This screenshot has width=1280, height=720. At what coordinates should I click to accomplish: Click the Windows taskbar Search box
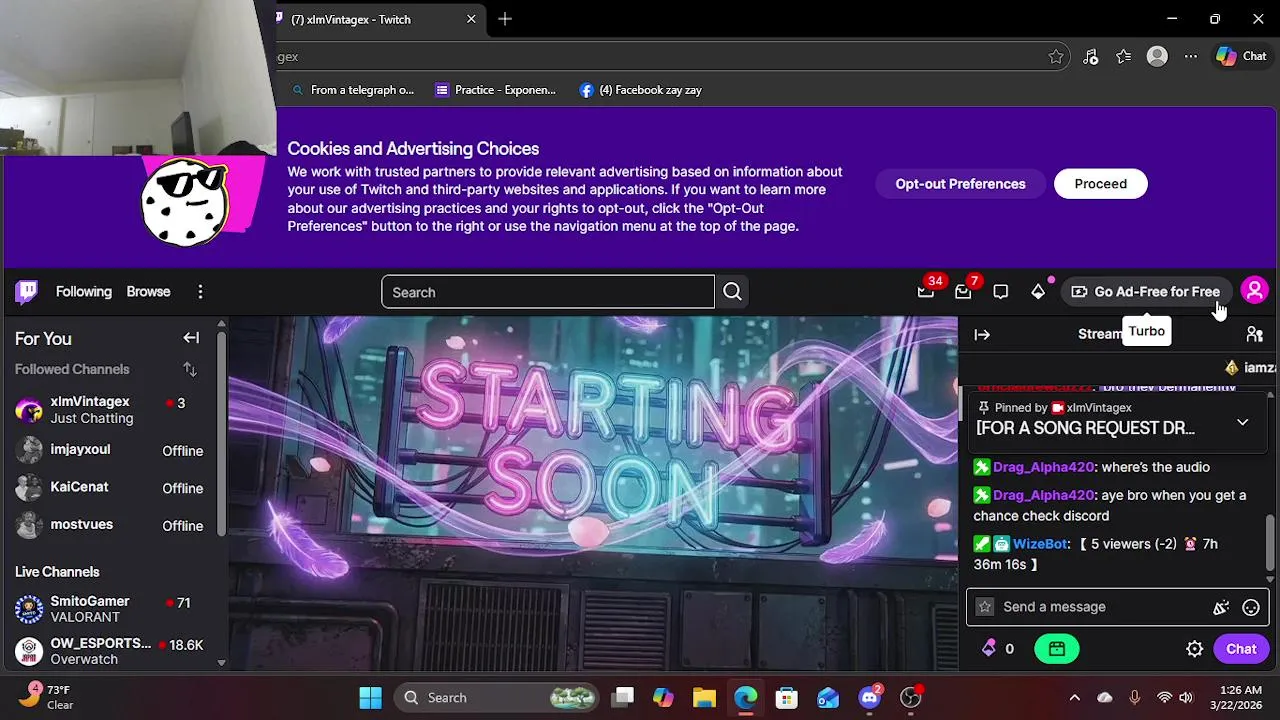tap(496, 698)
